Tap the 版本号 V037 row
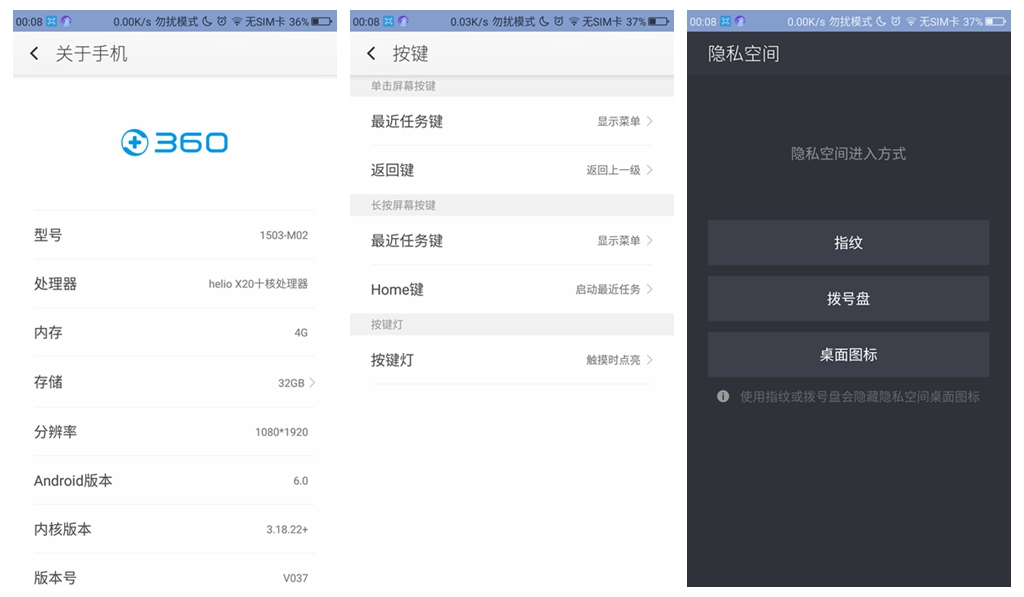1024x597 pixels. [174, 578]
